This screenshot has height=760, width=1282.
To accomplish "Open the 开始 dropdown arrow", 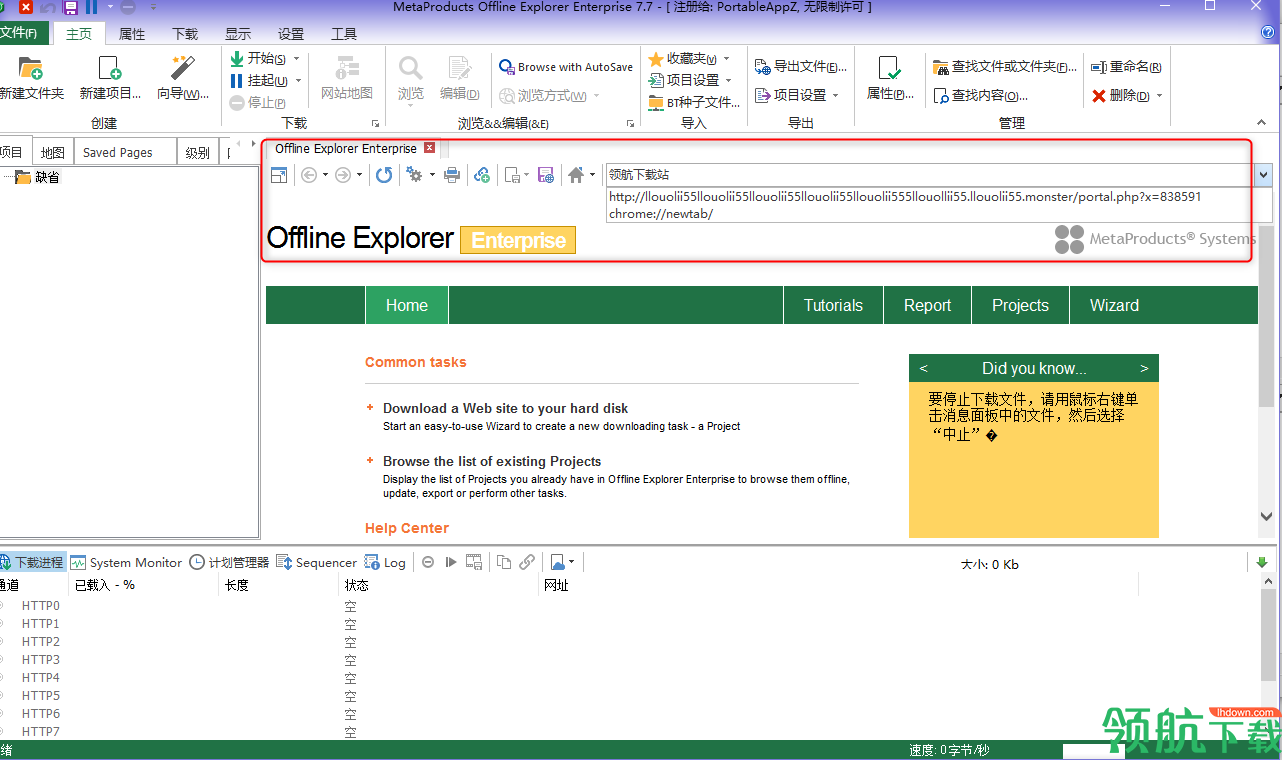I will (x=297, y=58).
